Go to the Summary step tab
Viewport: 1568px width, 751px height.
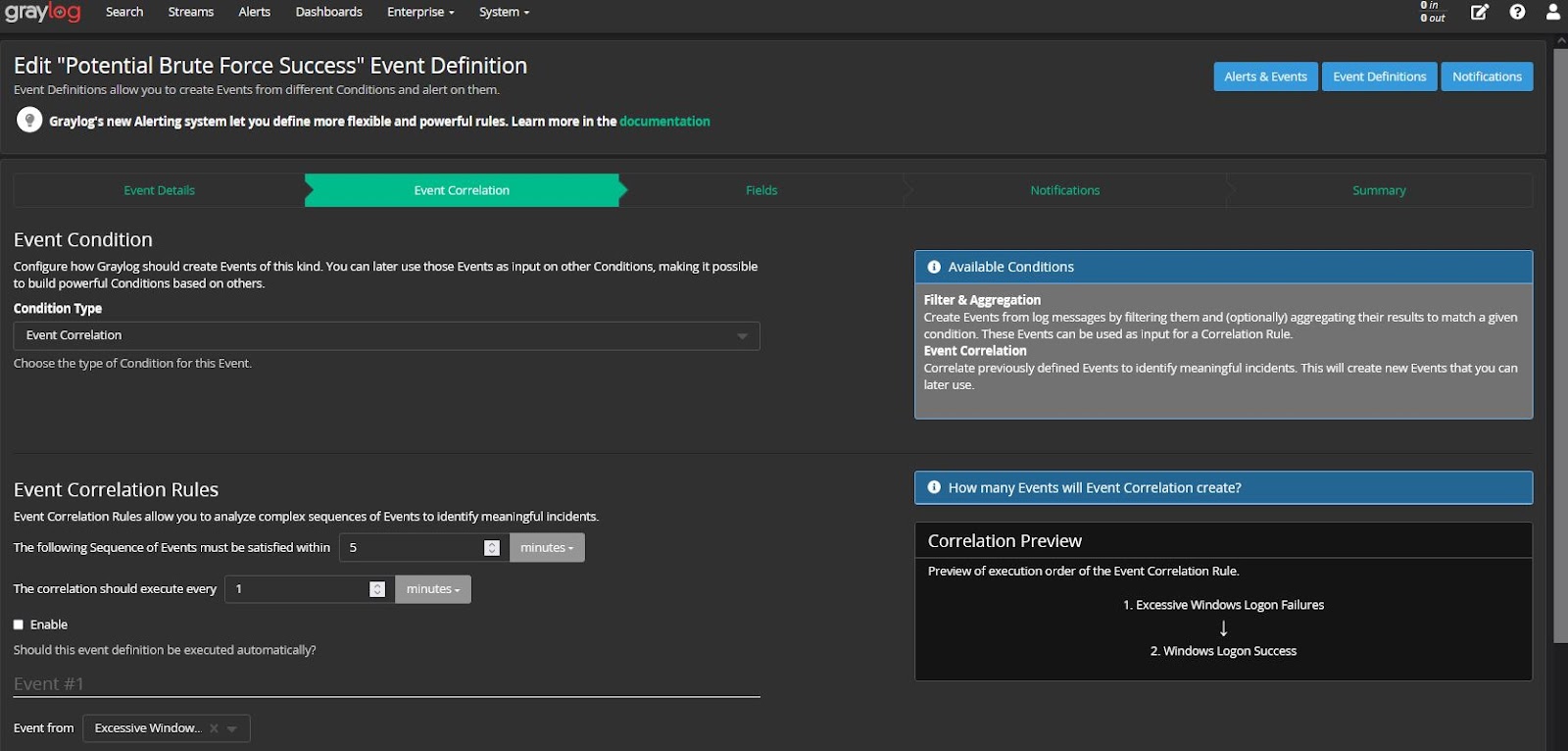(1379, 190)
